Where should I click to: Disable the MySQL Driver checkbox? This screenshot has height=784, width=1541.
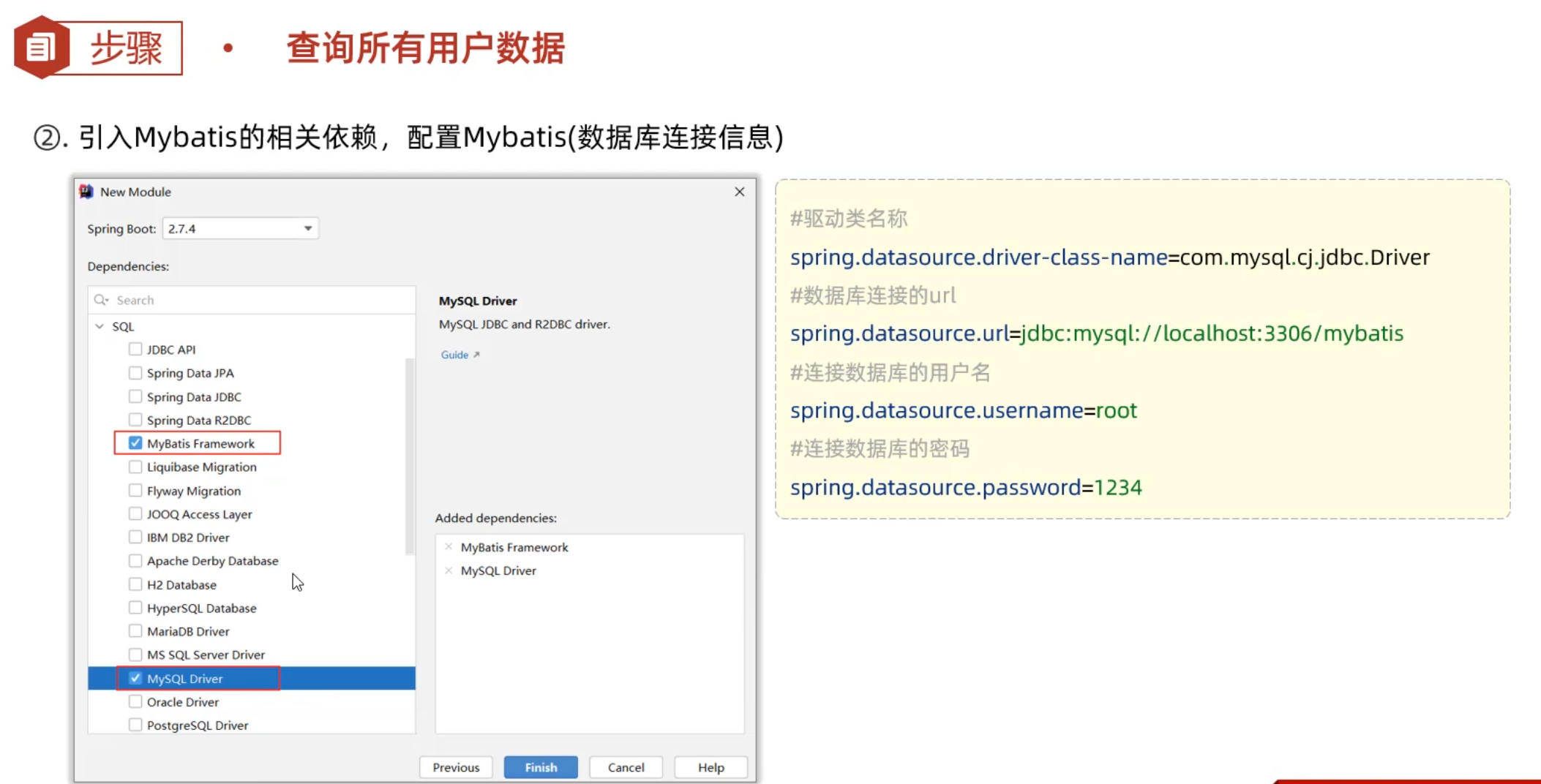click(135, 678)
